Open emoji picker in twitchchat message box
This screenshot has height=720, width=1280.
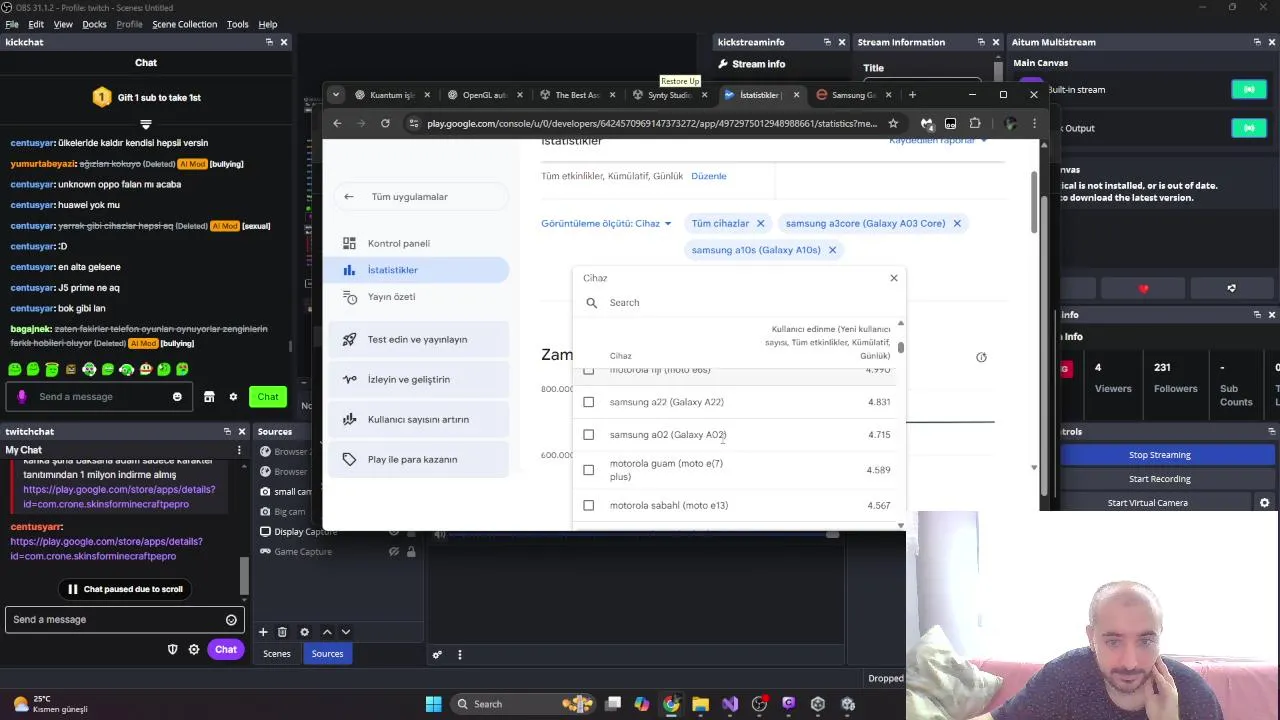click(231, 620)
